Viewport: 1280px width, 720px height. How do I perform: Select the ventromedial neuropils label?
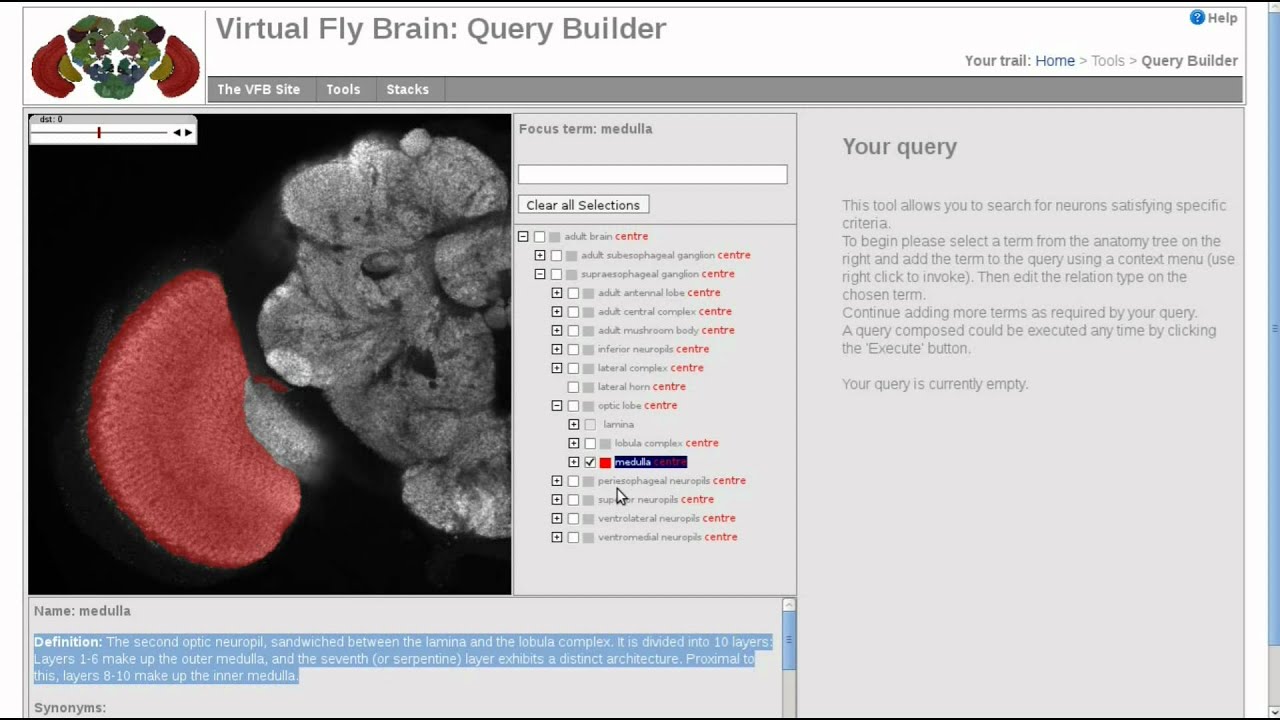point(650,537)
